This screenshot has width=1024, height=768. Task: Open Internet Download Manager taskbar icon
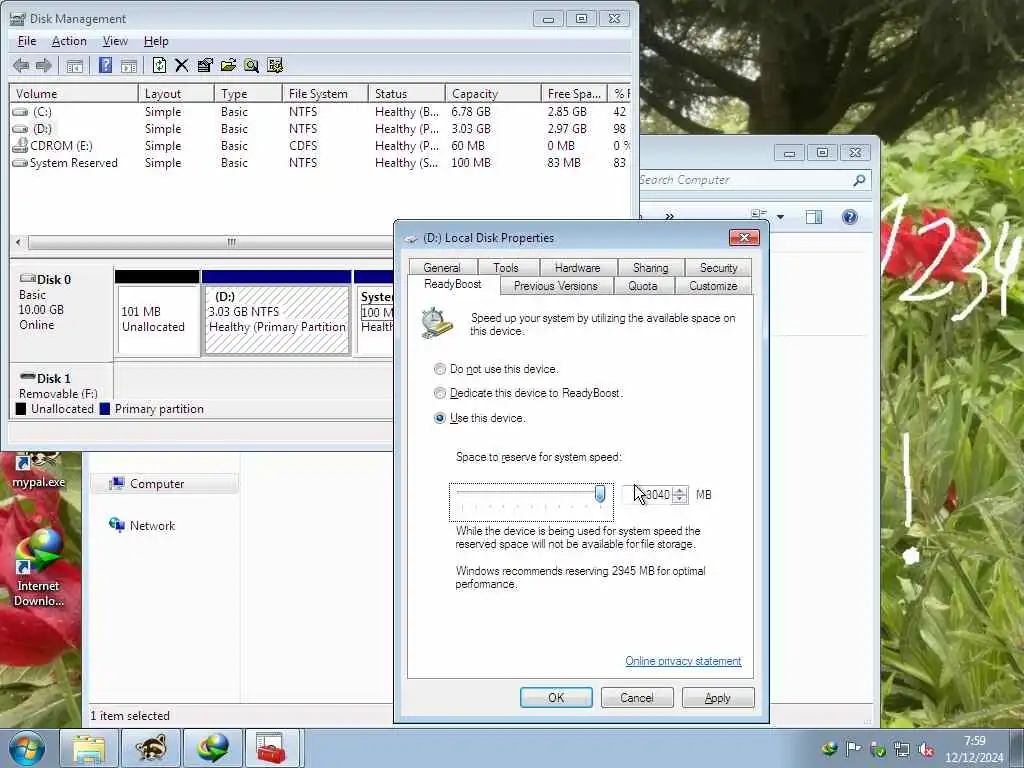pos(213,748)
